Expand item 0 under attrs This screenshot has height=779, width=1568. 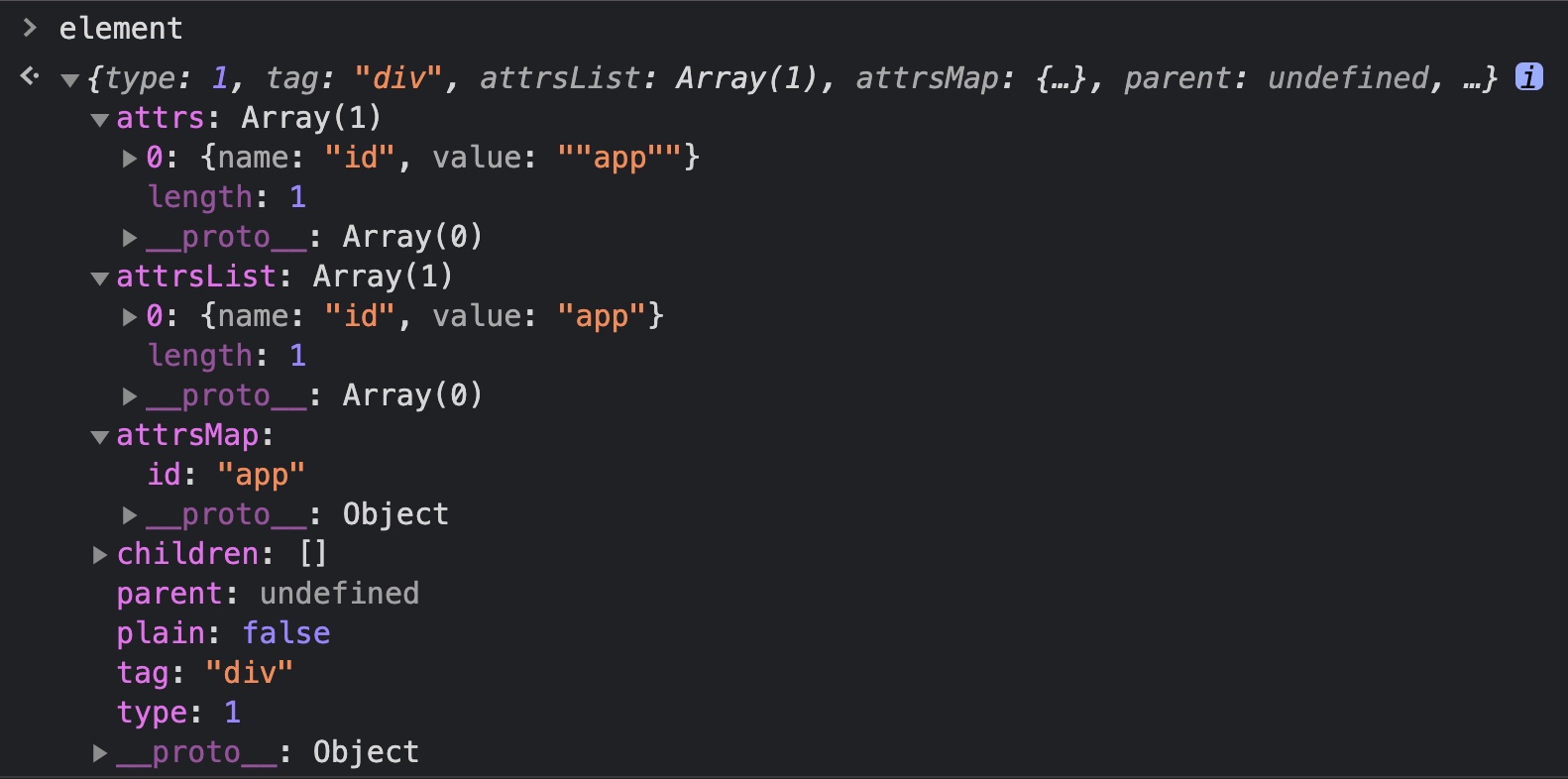tap(129, 158)
